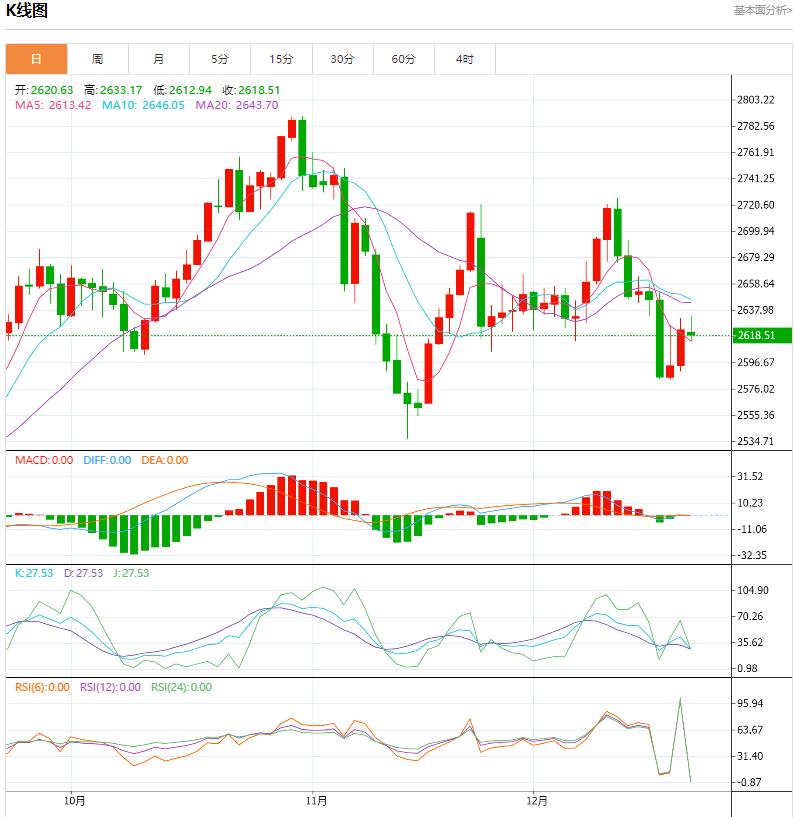Open the 5分 interval tab

coord(220,59)
